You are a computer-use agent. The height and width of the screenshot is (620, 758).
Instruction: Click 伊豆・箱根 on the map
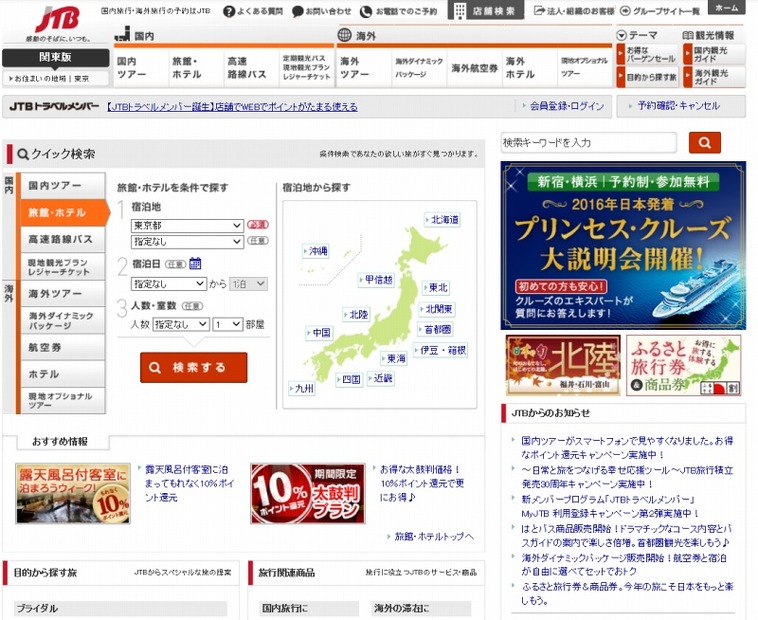click(440, 350)
